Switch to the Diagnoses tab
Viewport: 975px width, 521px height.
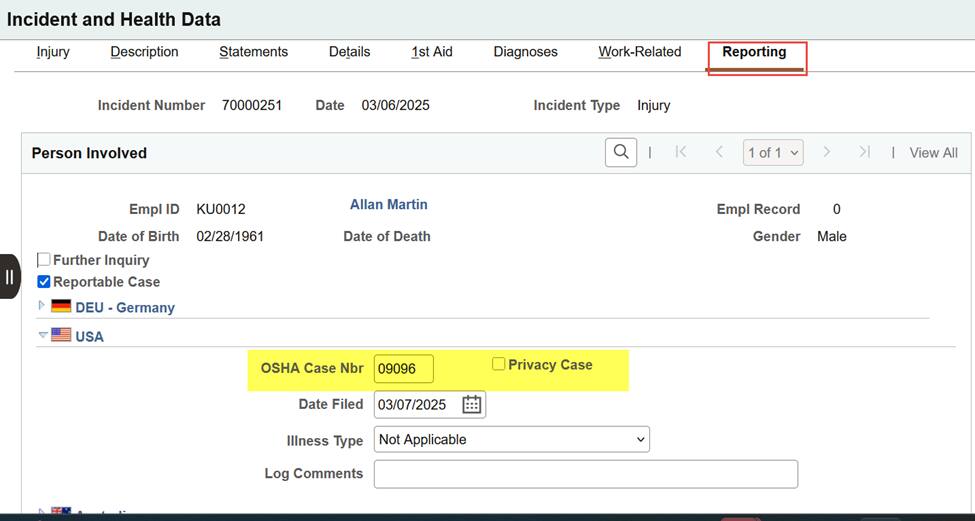[525, 52]
